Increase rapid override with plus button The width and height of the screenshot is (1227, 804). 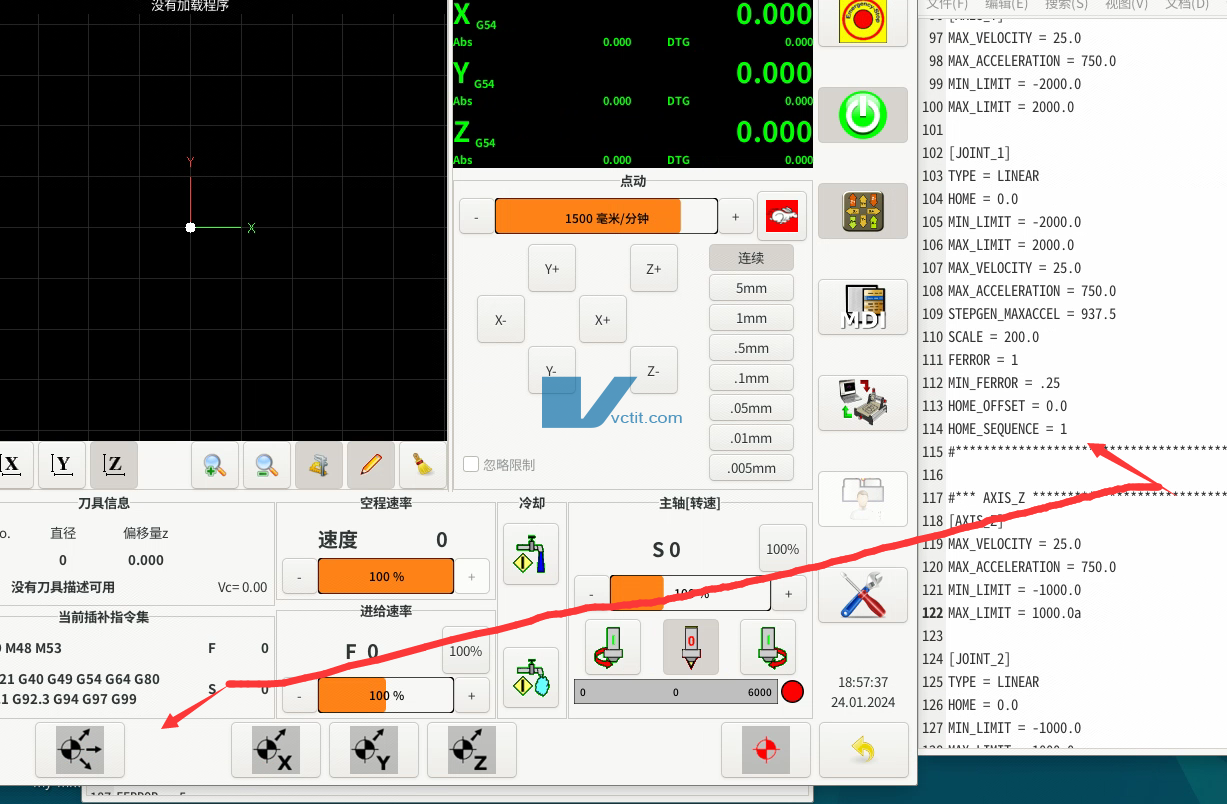[472, 577]
